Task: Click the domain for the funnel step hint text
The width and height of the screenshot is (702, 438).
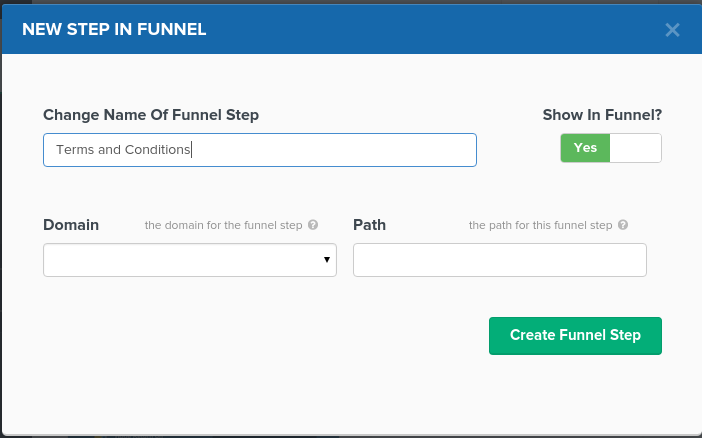Action: [223, 226]
